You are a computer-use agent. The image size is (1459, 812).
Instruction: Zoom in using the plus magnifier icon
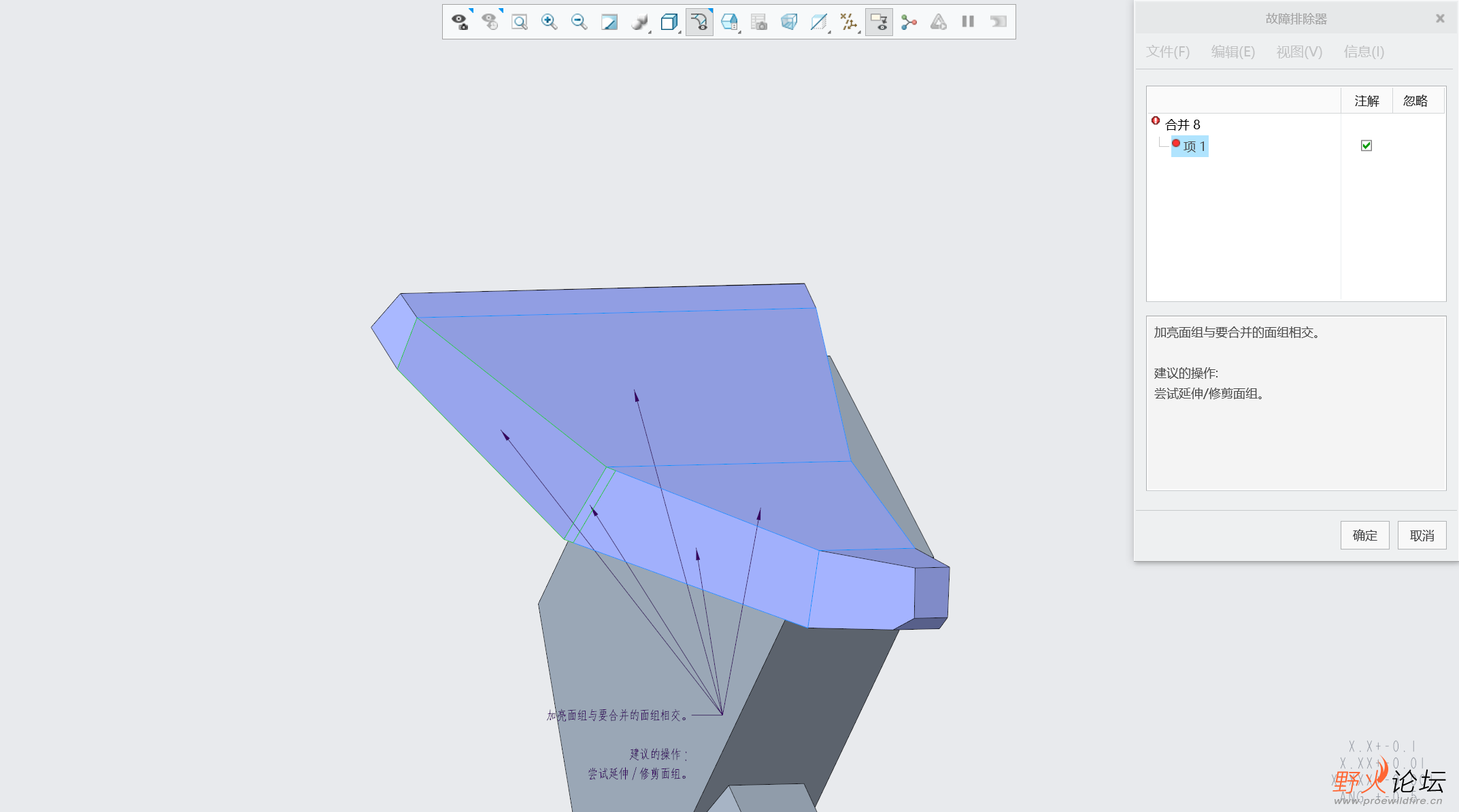[x=550, y=22]
